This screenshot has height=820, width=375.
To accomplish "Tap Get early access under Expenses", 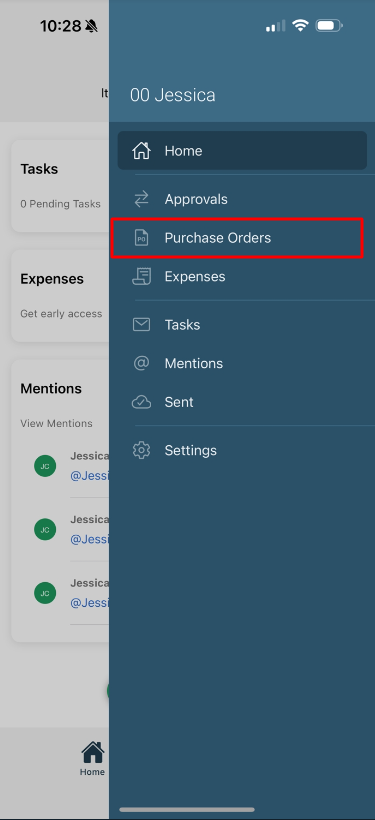I will (61, 314).
